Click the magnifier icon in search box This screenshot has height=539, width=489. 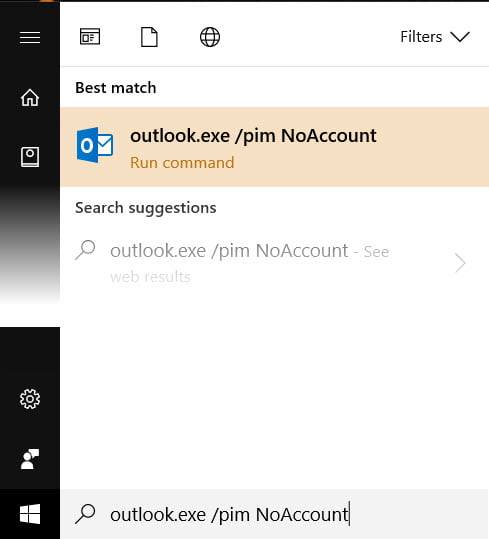coord(85,514)
